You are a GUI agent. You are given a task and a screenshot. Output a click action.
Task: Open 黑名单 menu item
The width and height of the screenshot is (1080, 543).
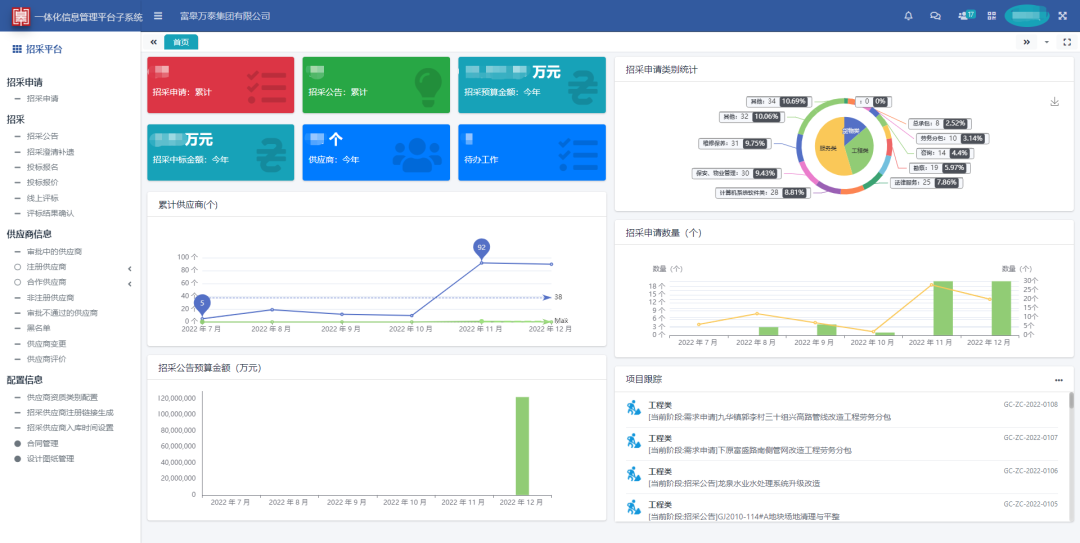39,329
